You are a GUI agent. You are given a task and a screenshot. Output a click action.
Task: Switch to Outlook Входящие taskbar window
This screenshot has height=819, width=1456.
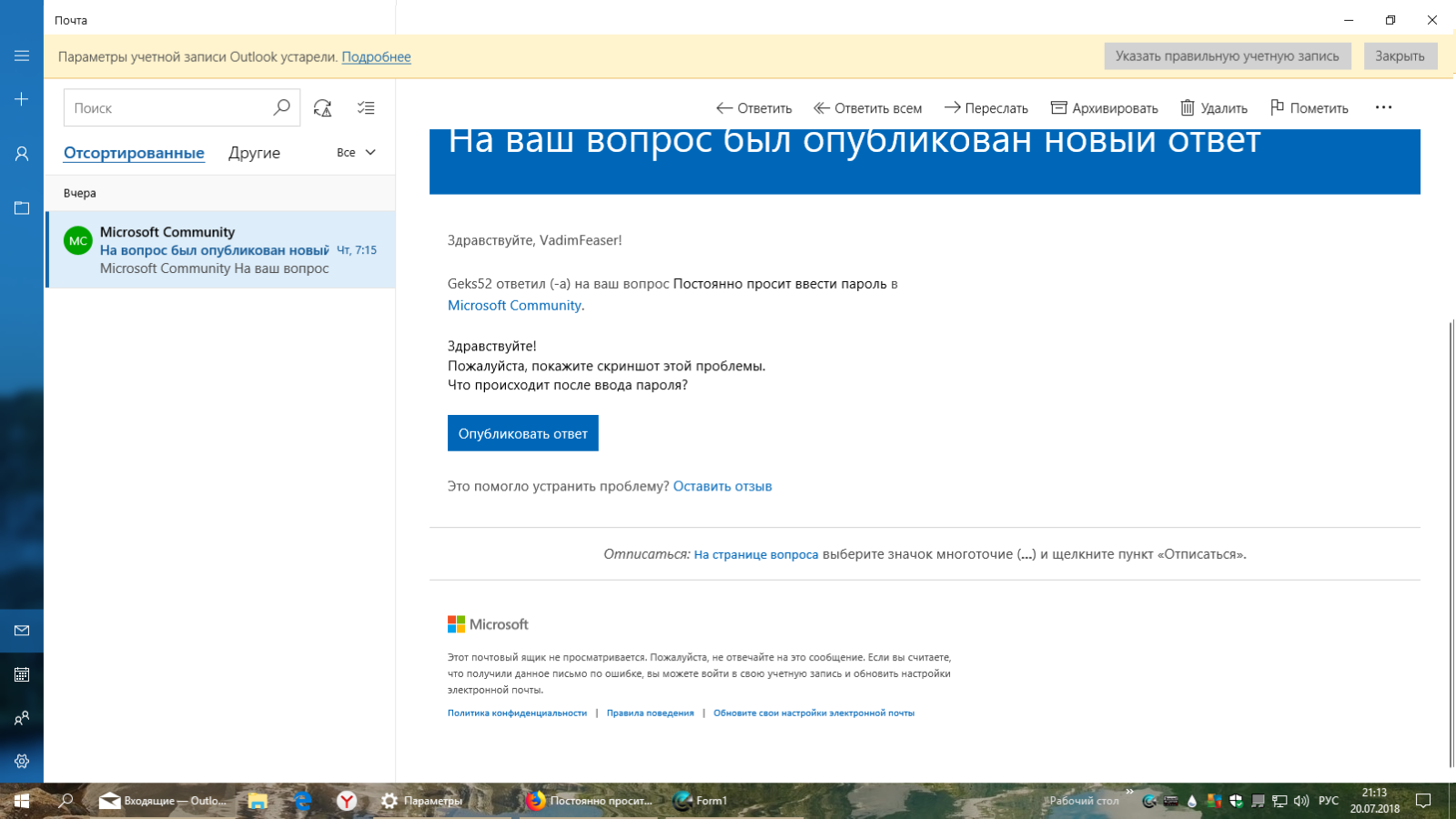163,801
